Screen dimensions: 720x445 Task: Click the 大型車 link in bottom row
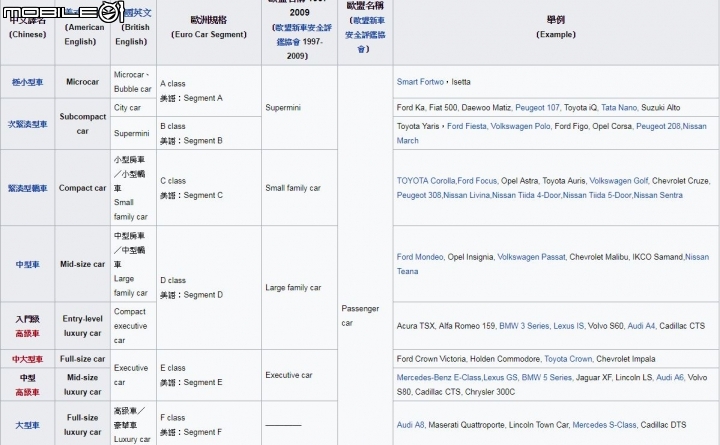click(28, 425)
